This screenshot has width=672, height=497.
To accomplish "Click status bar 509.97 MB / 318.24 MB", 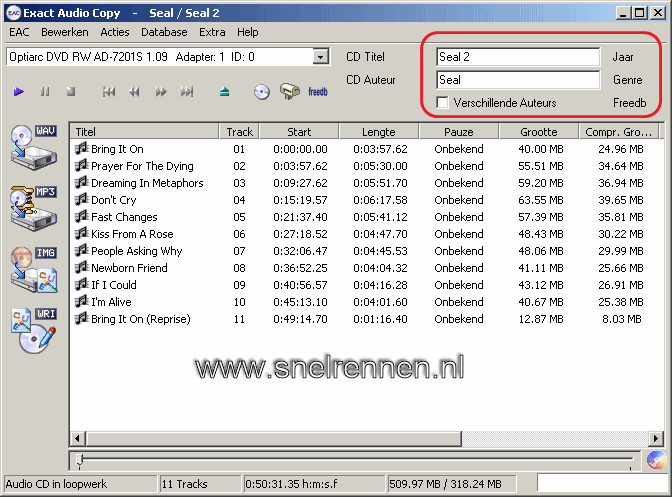I will coord(445,484).
